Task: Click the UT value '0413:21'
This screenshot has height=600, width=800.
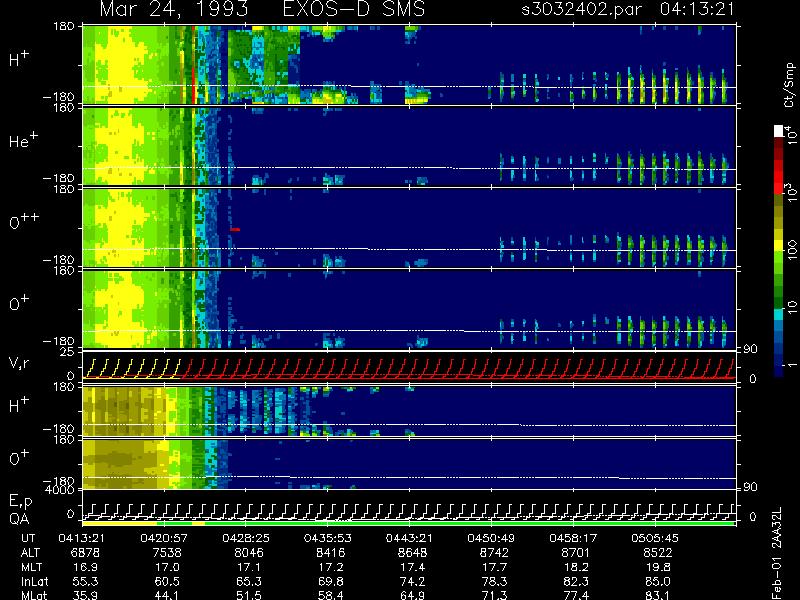Action: 82,538
